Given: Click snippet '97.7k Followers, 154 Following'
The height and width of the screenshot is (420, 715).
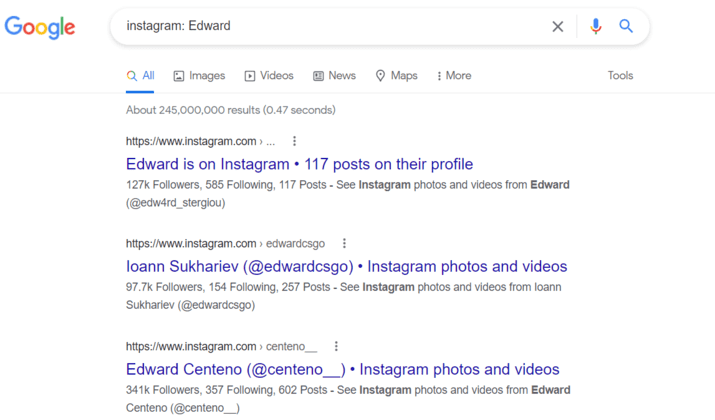Looking at the screenshot, I should point(344,296).
